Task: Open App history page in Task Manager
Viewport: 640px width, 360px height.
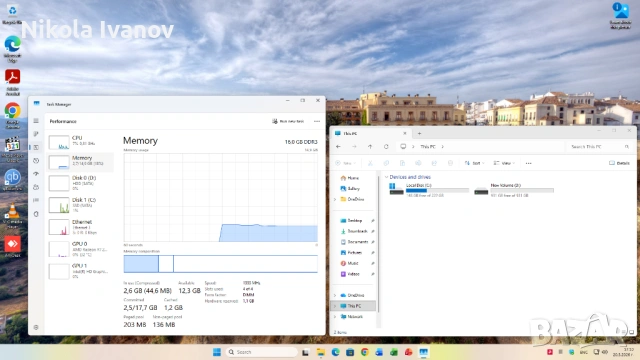Action: point(36,160)
